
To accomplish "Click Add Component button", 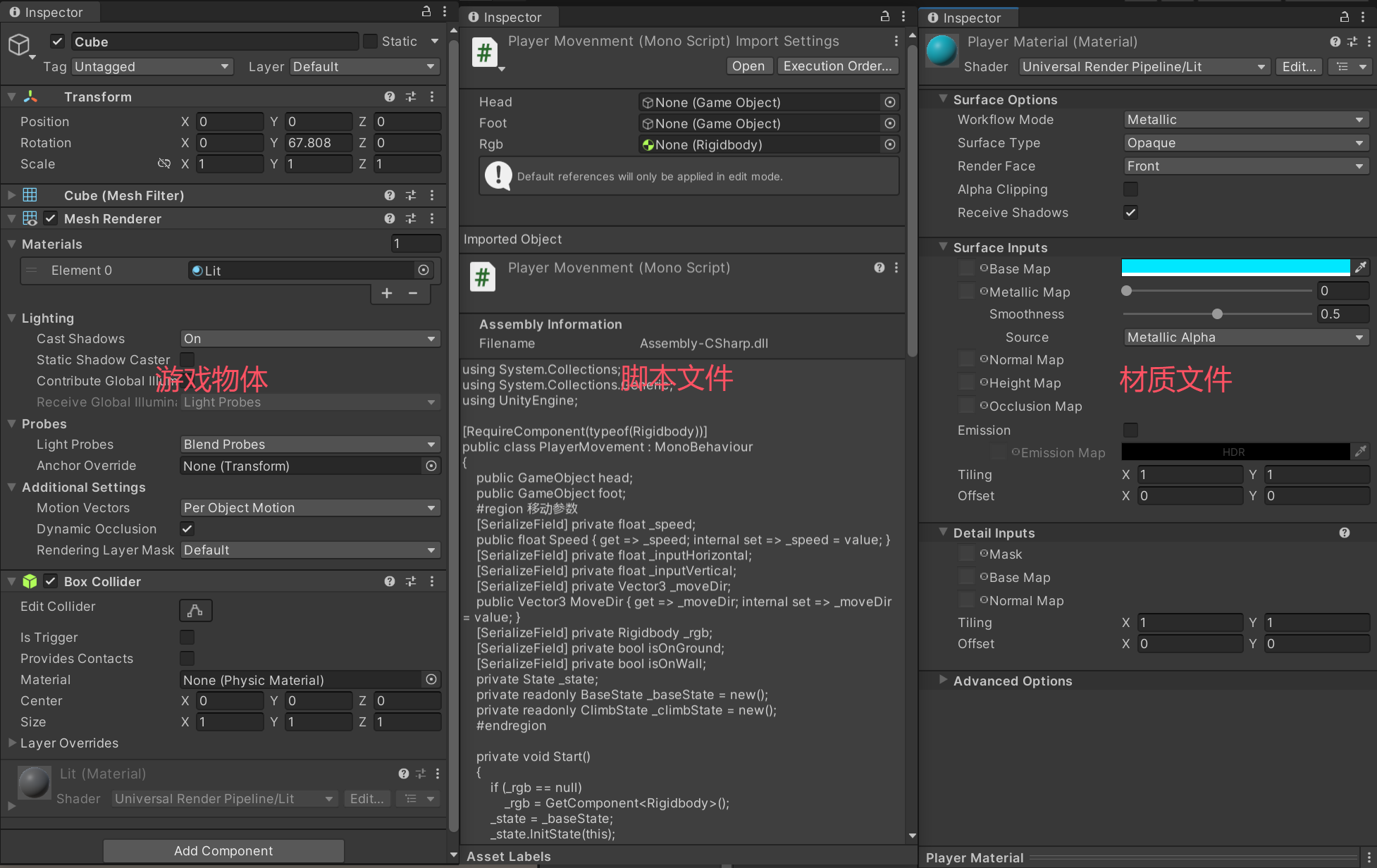I will (223, 850).
